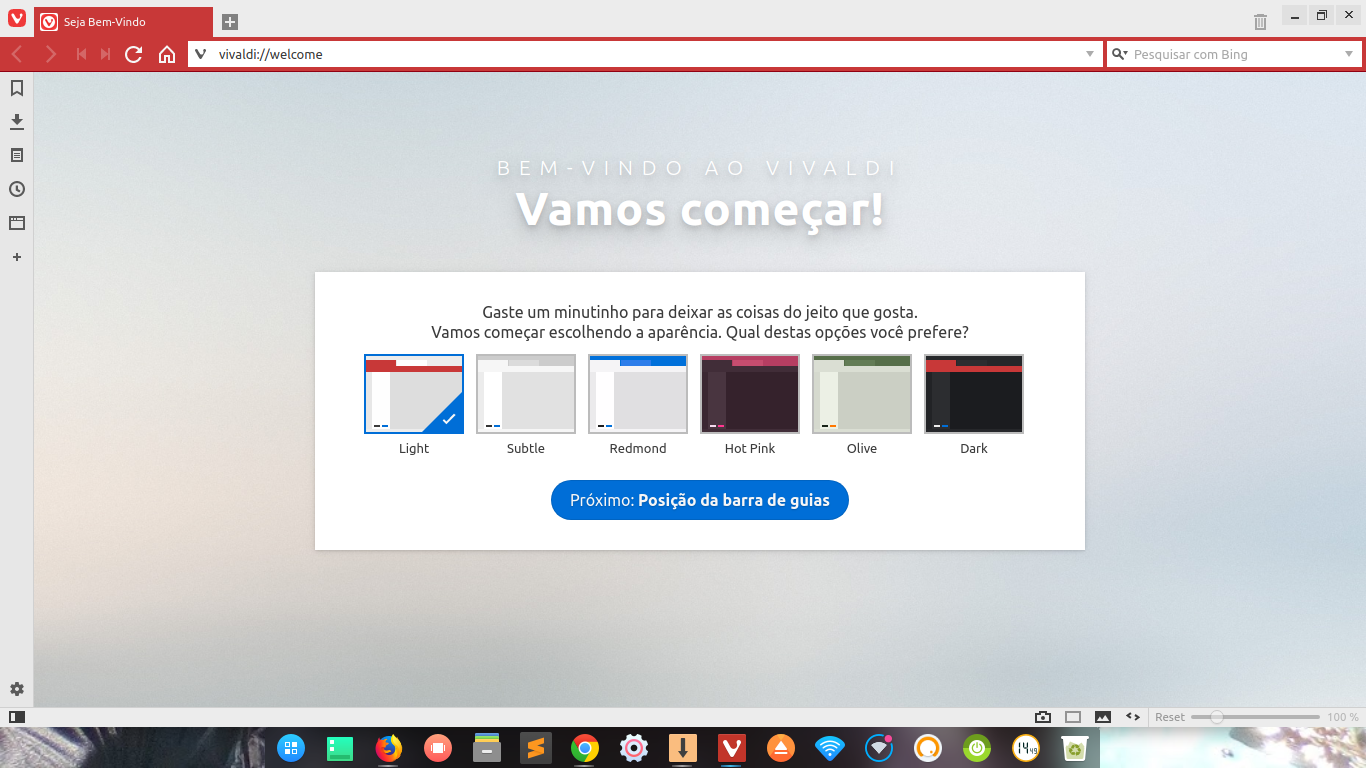The image size is (1366, 768).
Task: Click Próximo: Posição da barra de guias
Action: point(700,500)
